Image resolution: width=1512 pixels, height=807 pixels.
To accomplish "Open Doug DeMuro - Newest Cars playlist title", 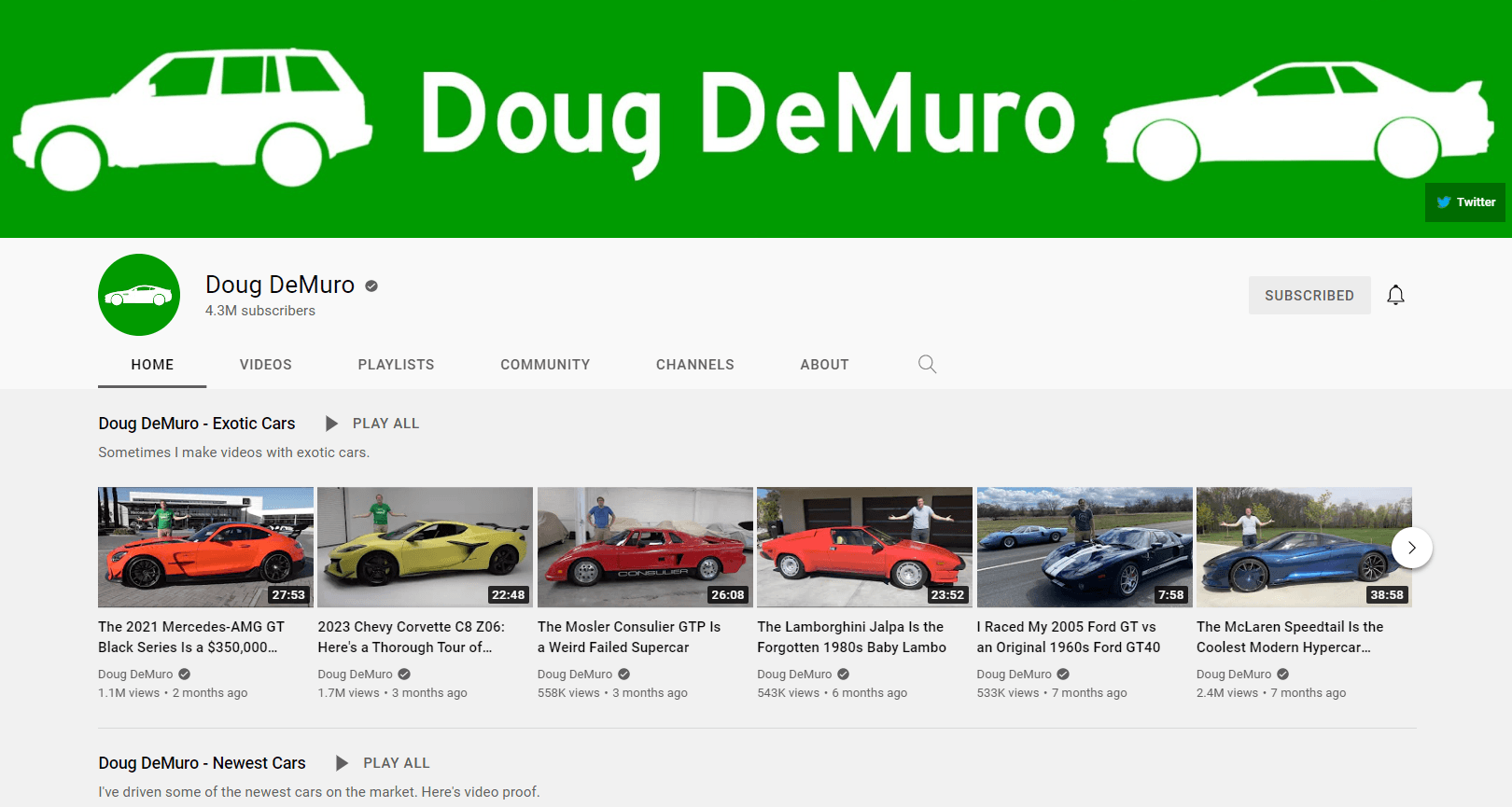I will [202, 763].
